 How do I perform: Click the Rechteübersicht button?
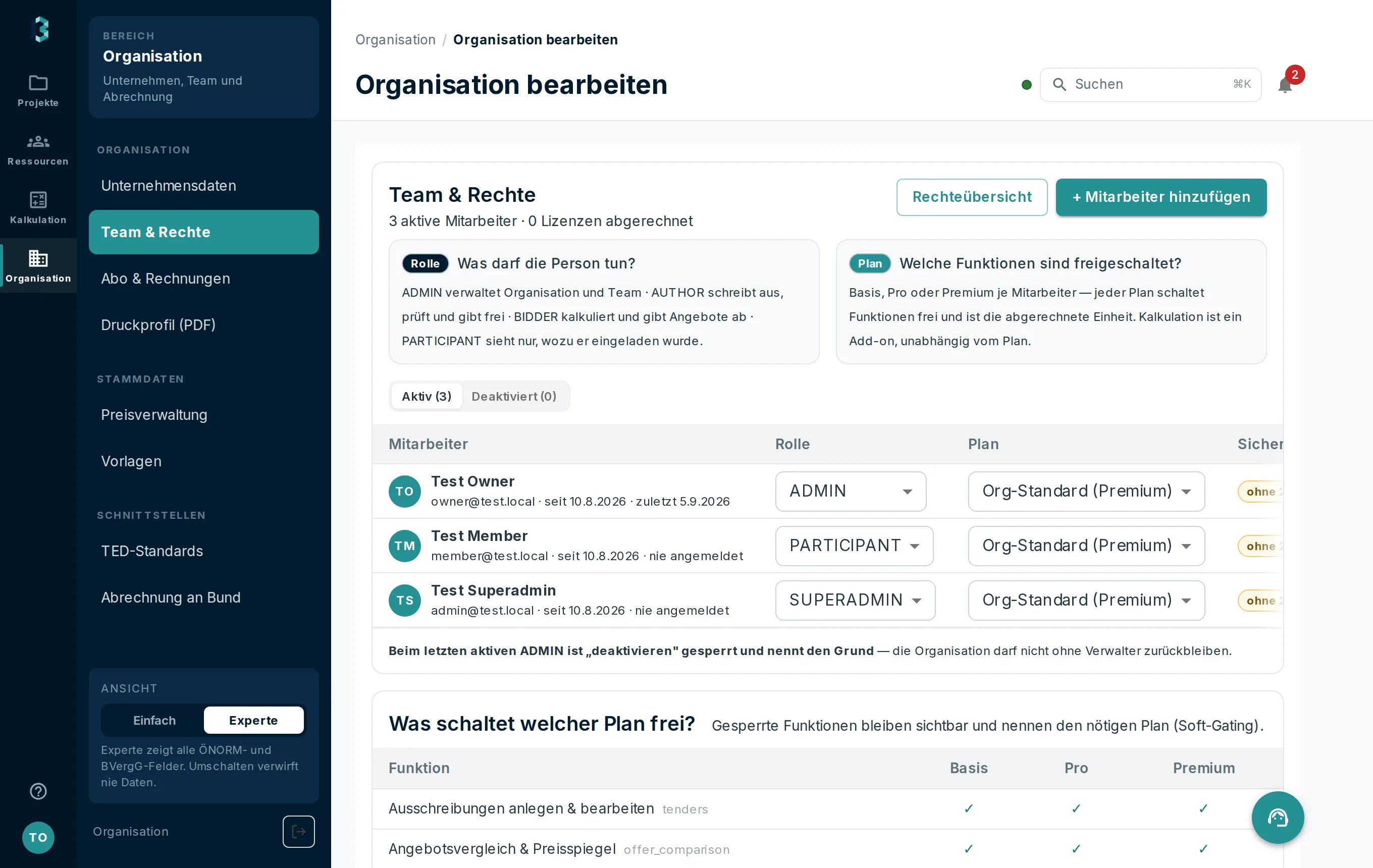(972, 197)
